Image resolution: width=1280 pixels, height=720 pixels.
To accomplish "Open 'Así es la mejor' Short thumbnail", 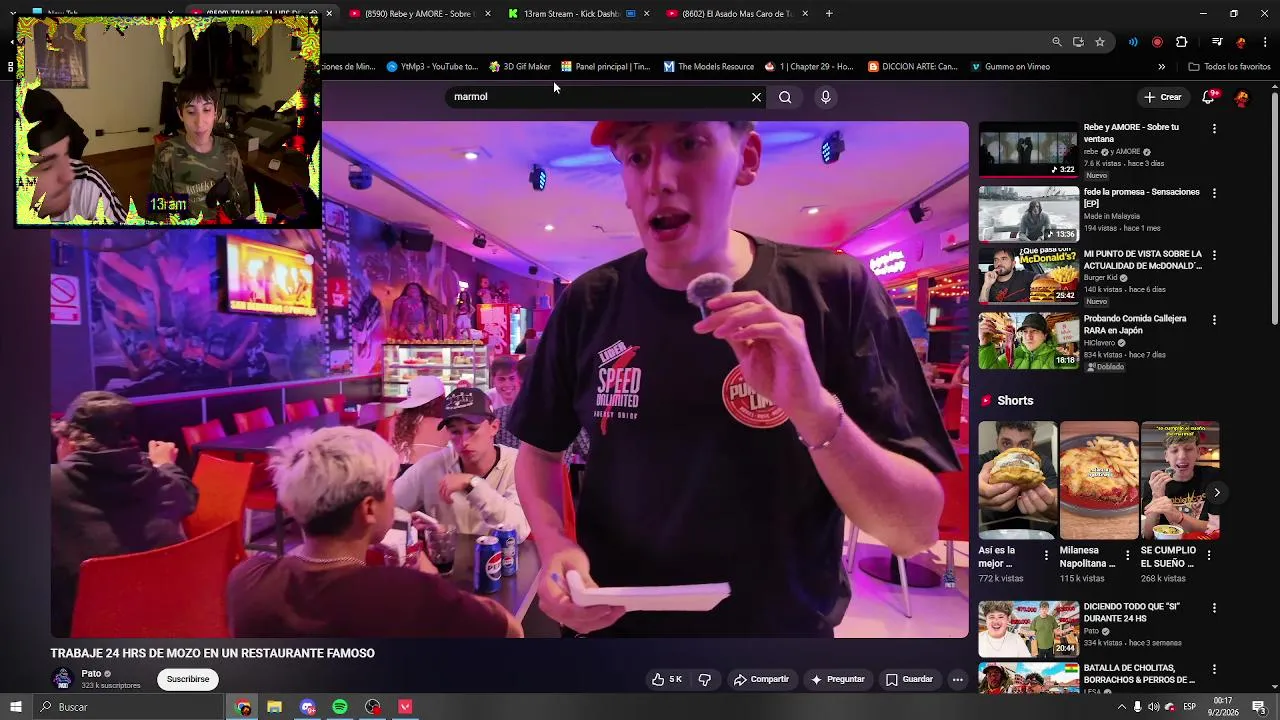I will [x=1017, y=480].
